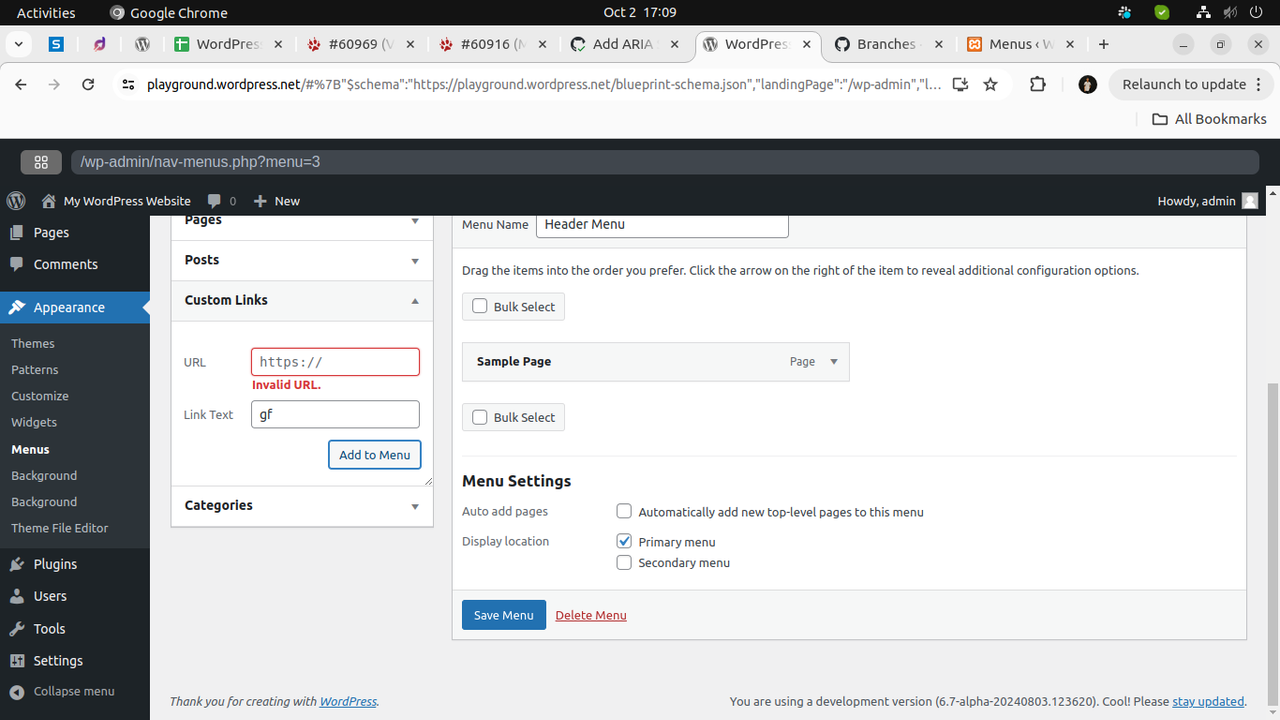The width and height of the screenshot is (1280, 720).
Task: Click the Add to Menu button
Action: click(375, 455)
